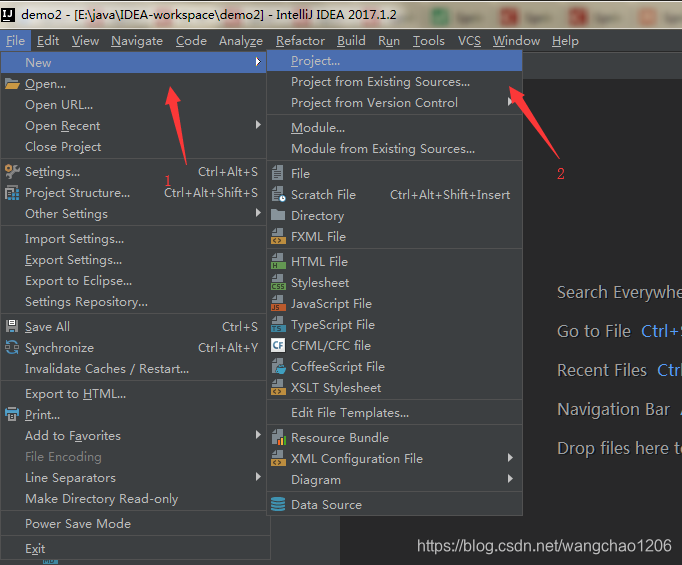Image resolution: width=682 pixels, height=565 pixels.
Task: Click the Resource Bundle chart icon
Action: pyautogui.click(x=278, y=437)
